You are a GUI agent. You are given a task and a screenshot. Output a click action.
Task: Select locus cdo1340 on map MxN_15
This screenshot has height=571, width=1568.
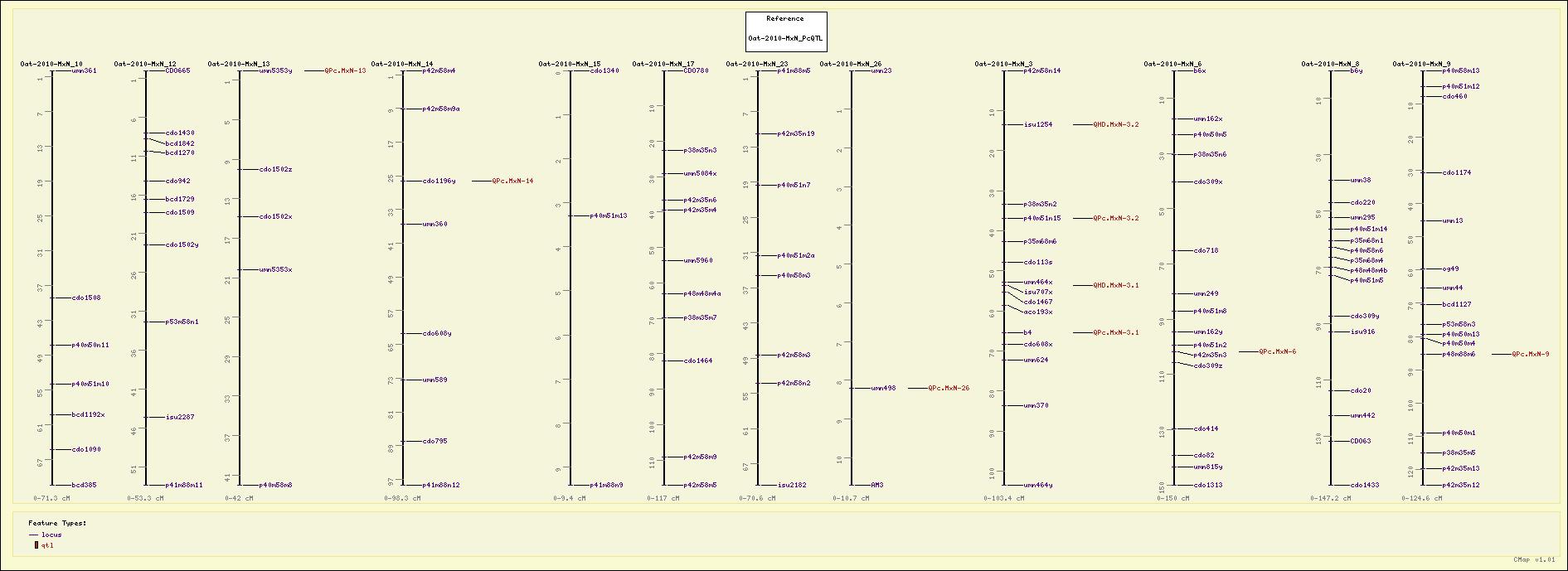point(604,71)
